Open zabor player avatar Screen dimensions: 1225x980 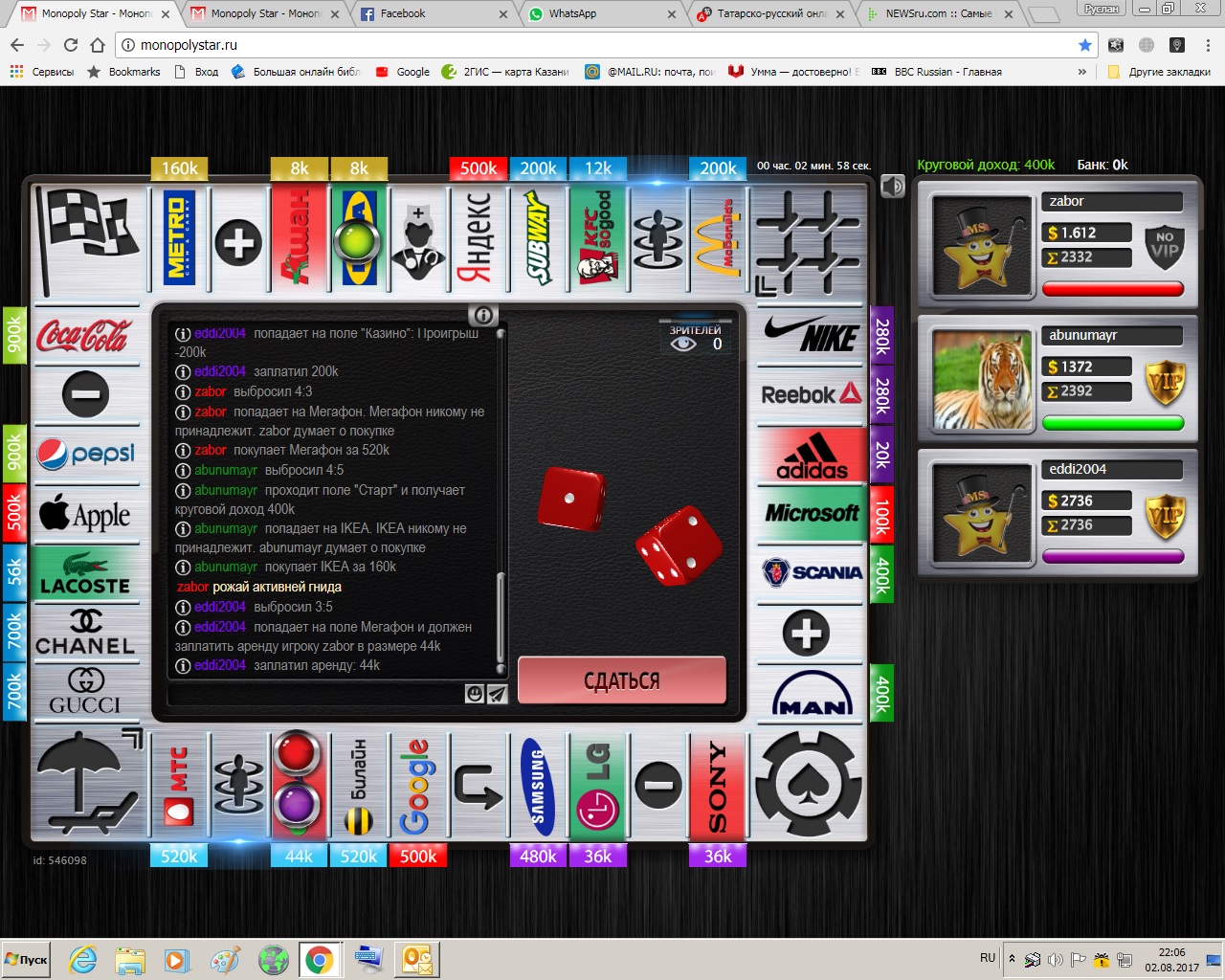pos(982,245)
